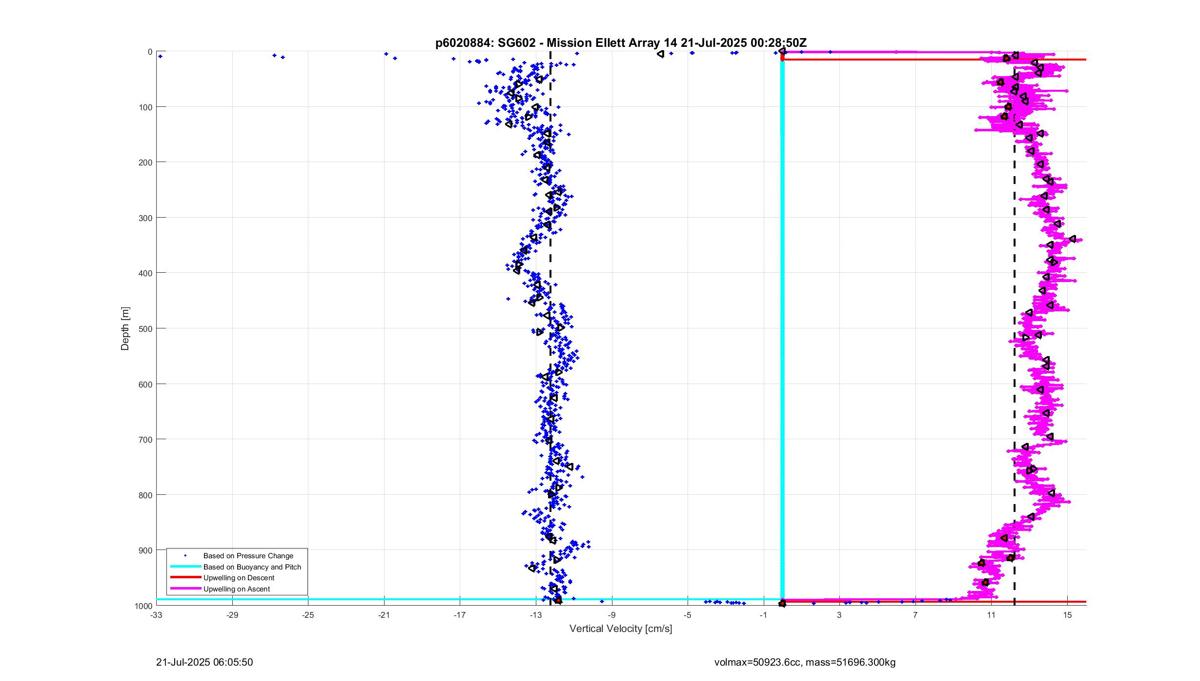Viewport: 1200px width, 681px height.
Task: Click legend entry 'Based on Buoyancy and Pitch'
Action: pyautogui.click(x=252, y=566)
